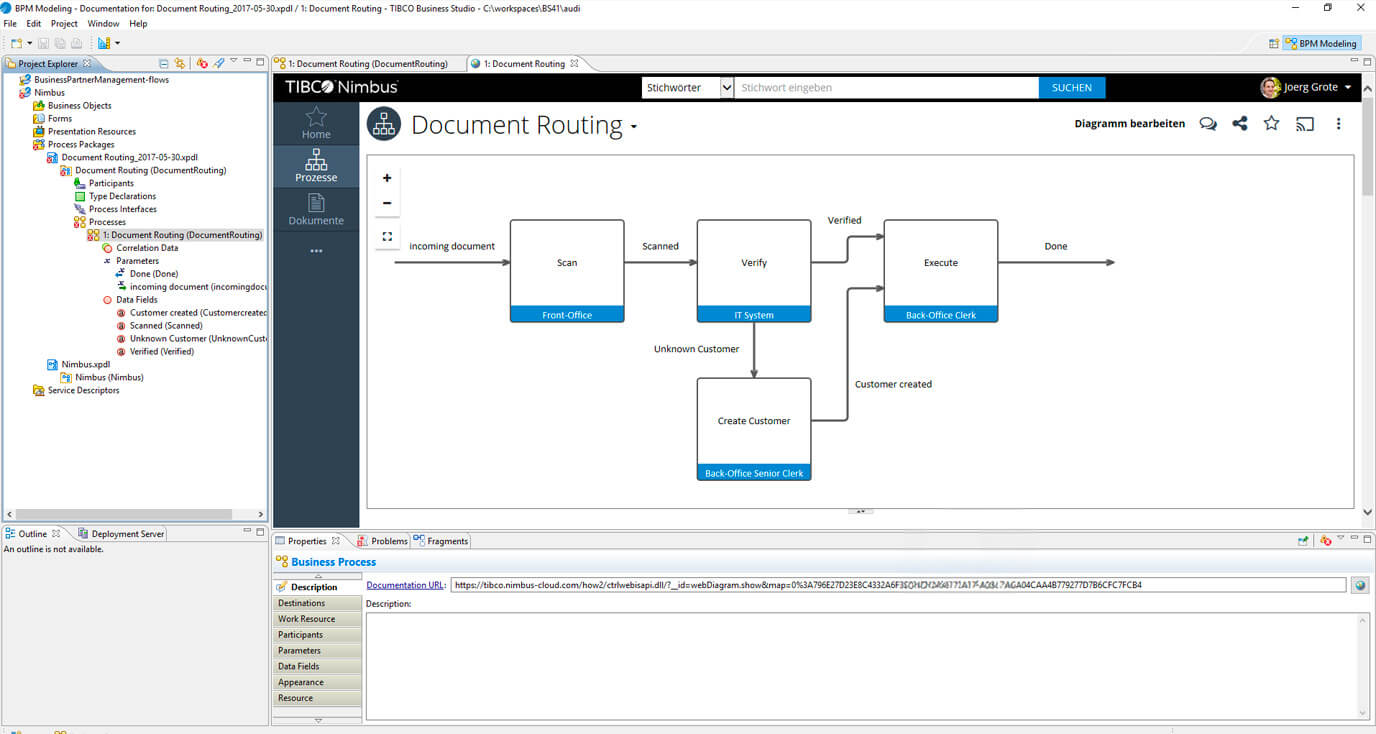This screenshot has width=1376, height=734.
Task: Select Work Resource properties section
Action: coord(316,619)
